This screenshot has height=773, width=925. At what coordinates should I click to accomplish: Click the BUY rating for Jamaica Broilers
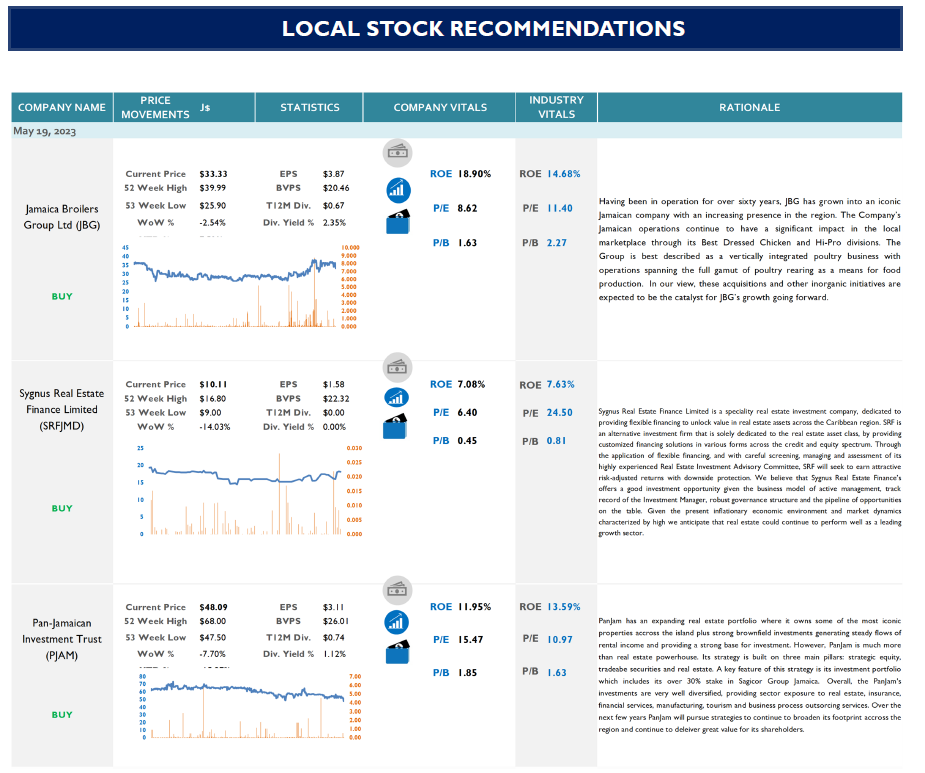coord(62,296)
